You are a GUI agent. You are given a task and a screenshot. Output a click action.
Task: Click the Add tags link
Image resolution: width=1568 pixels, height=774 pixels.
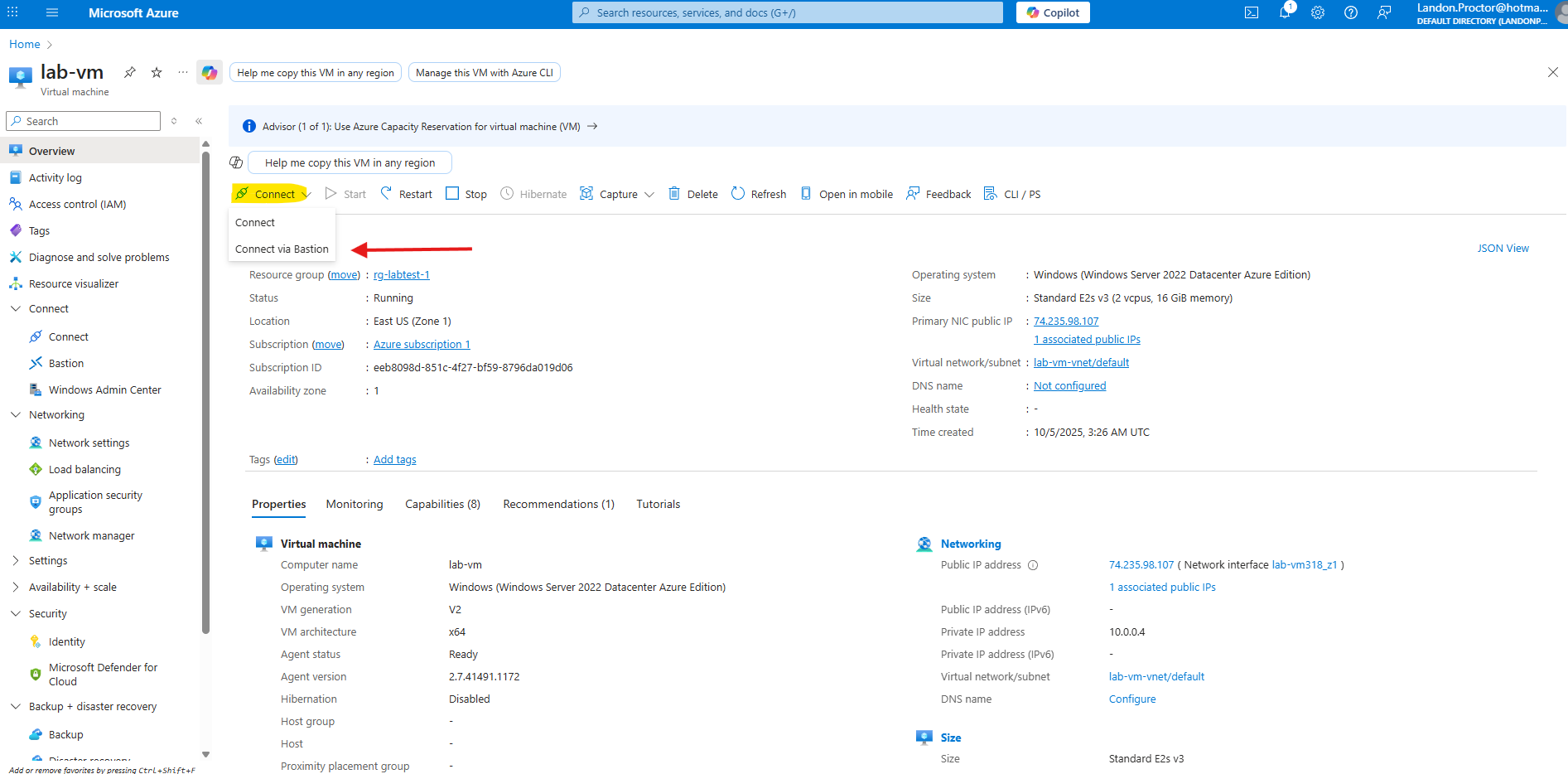pyautogui.click(x=395, y=459)
